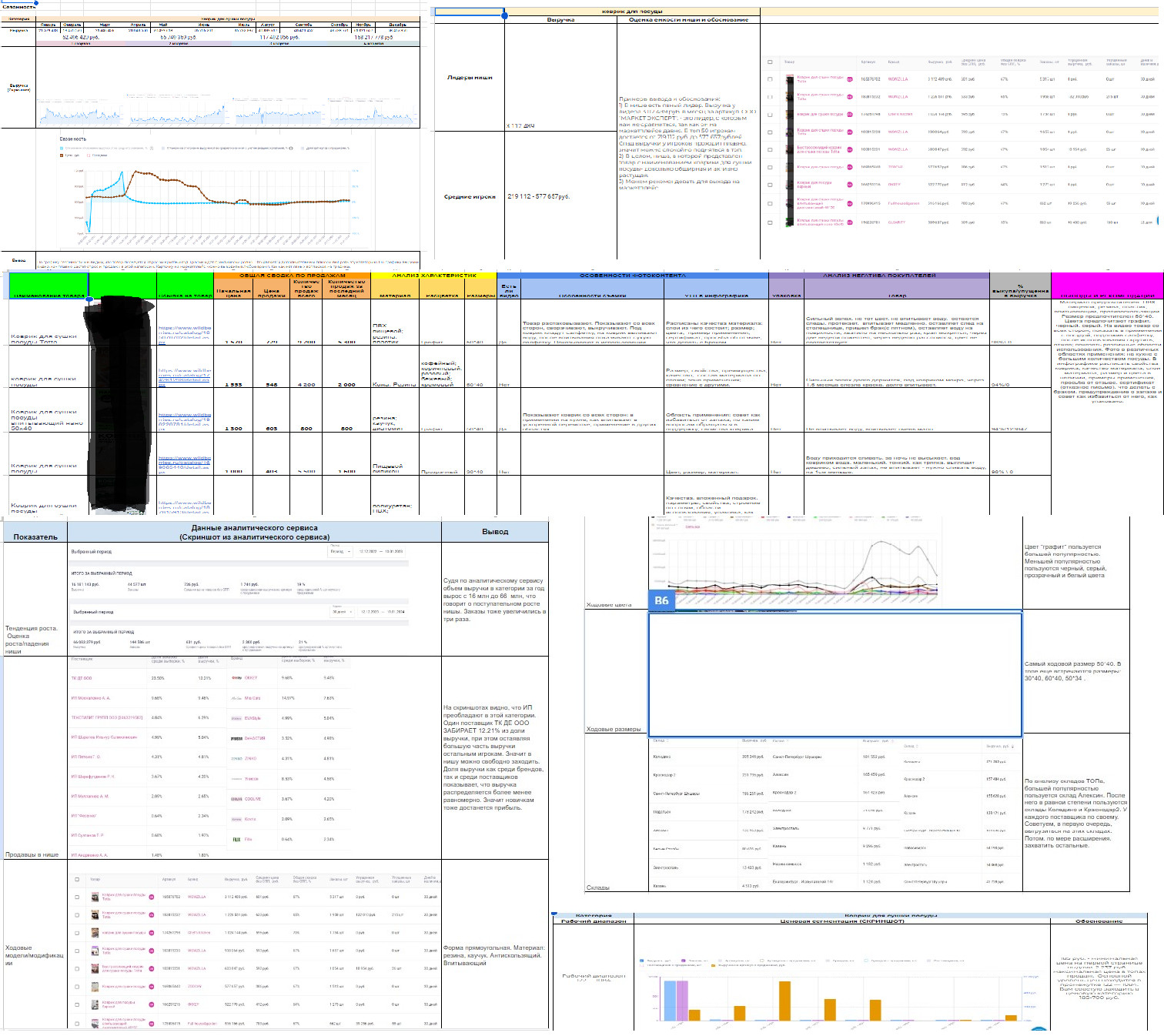1164x1036 pixels.
Task: Tick checkbox for article 180815232 in Ходовые модели table
Action: [77, 915]
